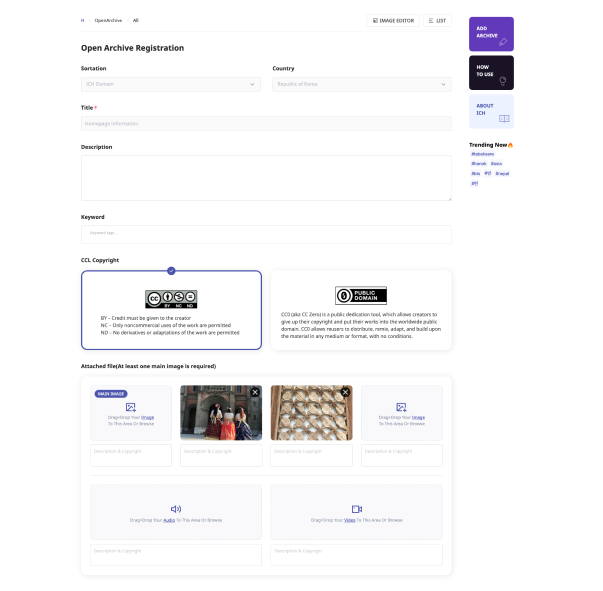Remove the hanbok women photo
The height and width of the screenshot is (591, 603).
[x=255, y=392]
